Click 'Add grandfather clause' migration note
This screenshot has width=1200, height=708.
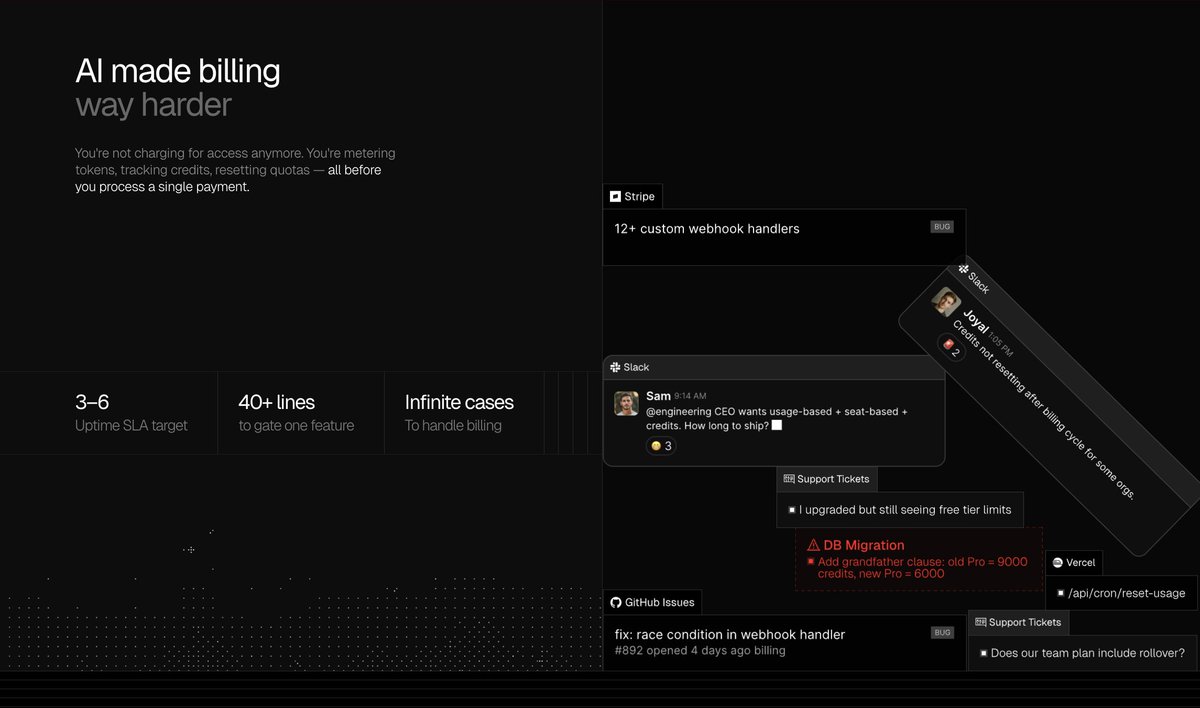click(923, 568)
